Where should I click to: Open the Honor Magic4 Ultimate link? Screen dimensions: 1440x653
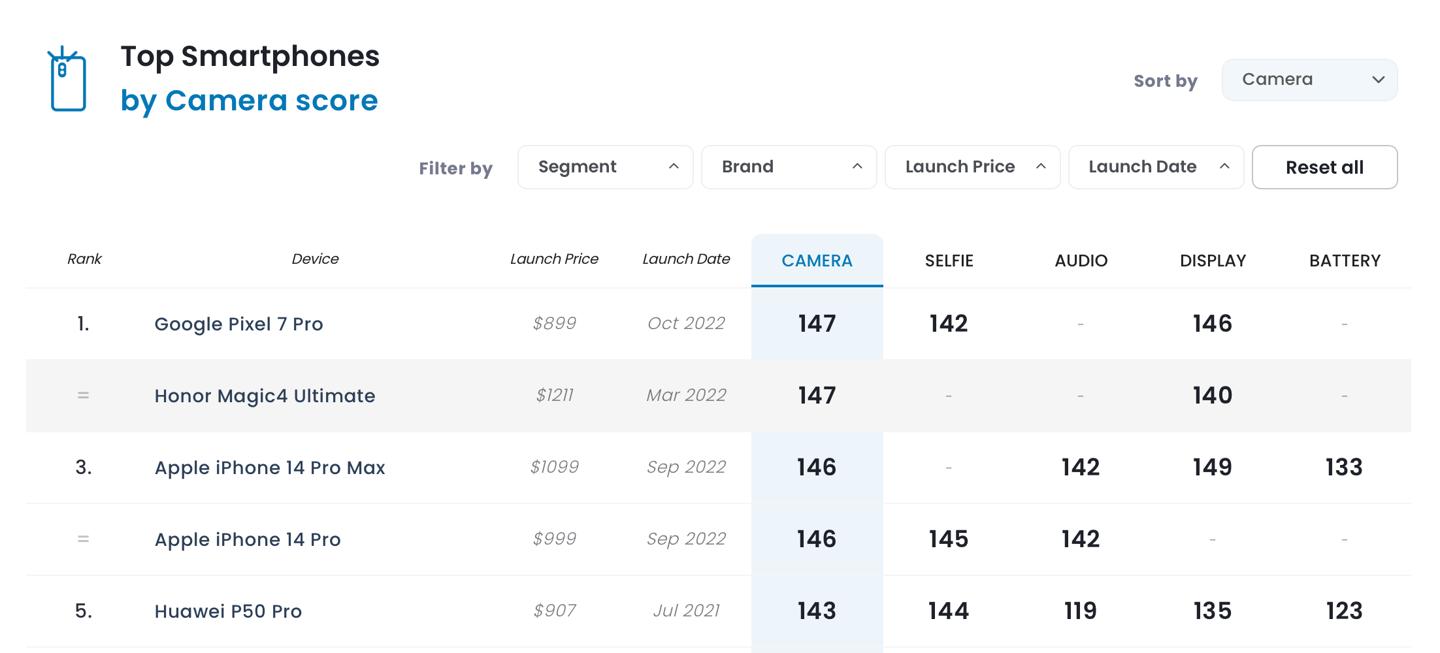click(264, 396)
